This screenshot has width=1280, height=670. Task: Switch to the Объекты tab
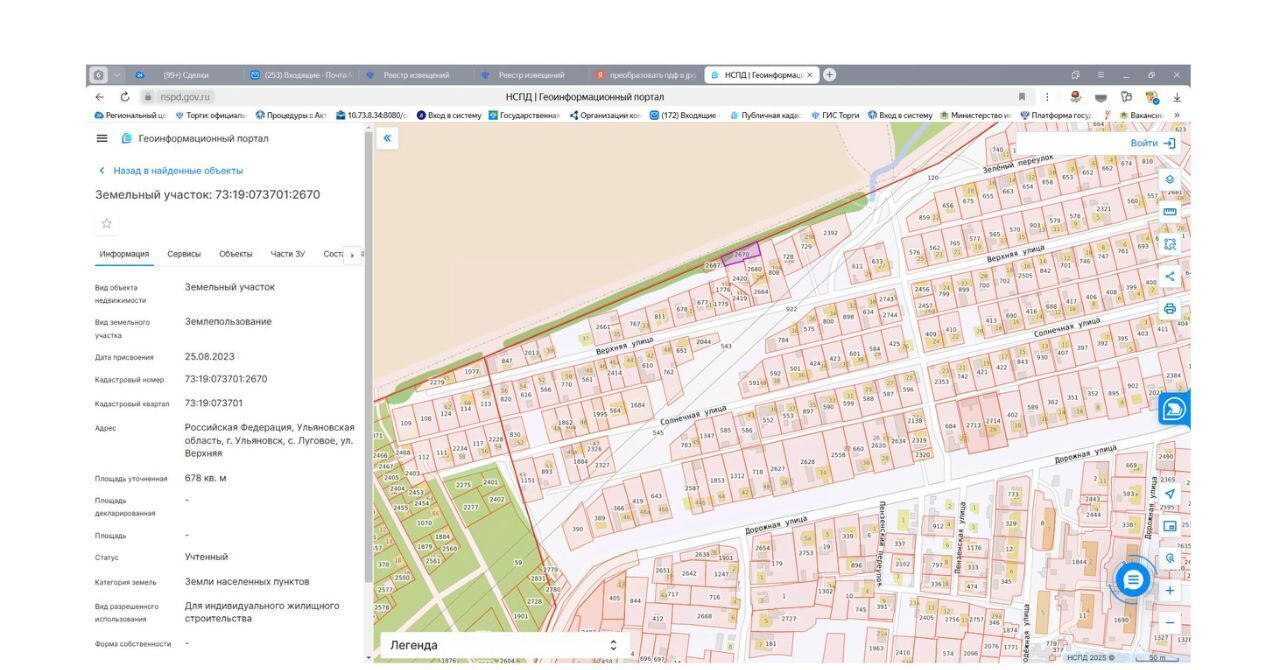coord(236,254)
